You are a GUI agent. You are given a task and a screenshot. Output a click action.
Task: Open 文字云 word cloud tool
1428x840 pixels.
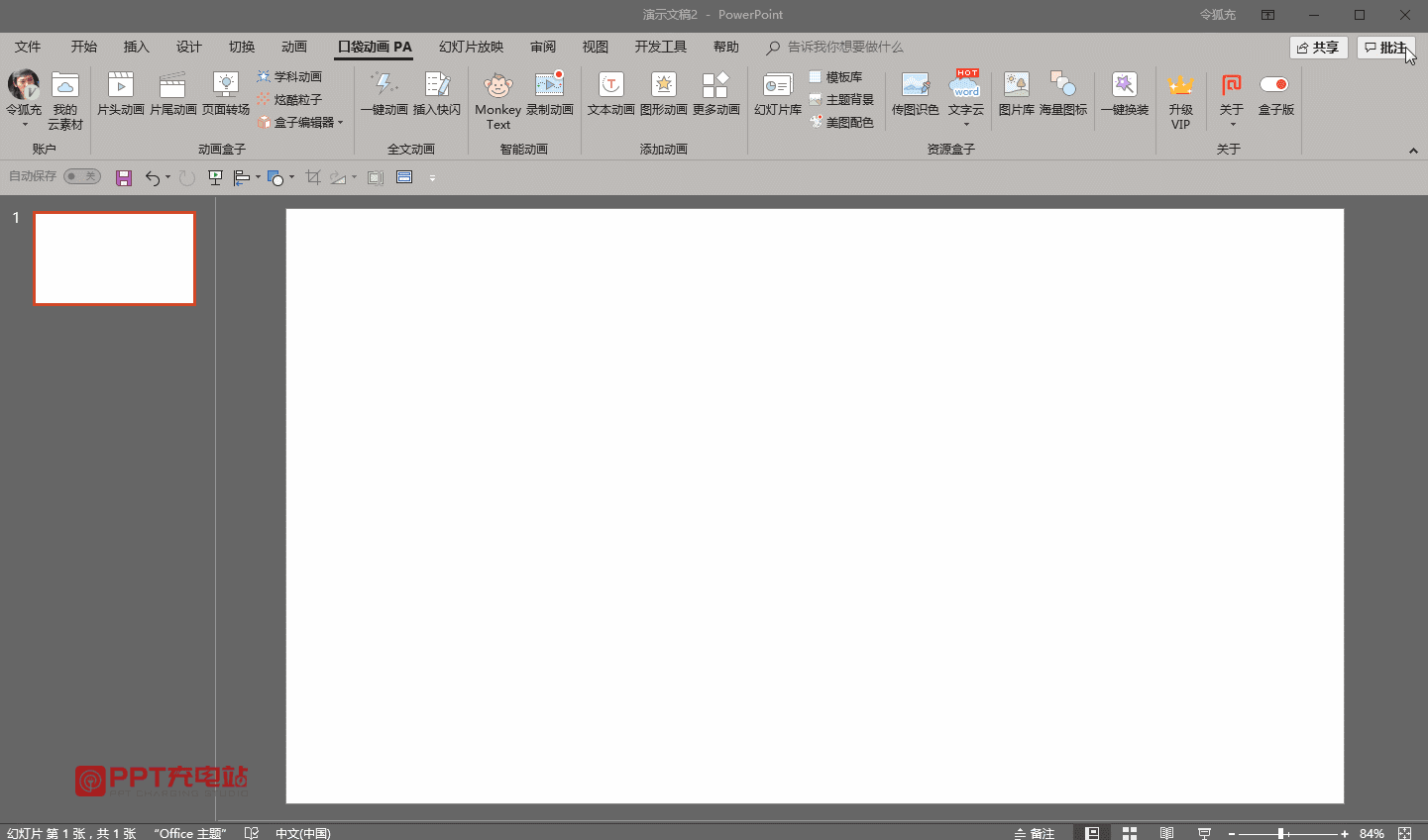[x=966, y=98]
